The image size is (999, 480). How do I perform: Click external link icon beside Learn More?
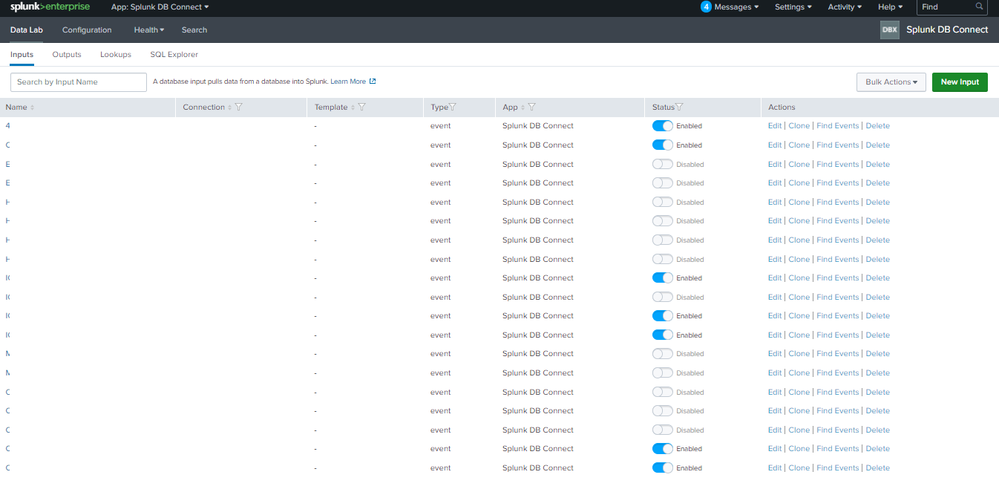tap(373, 82)
